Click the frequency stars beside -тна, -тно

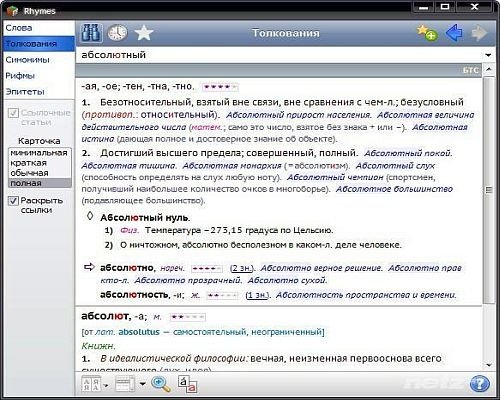(x=220, y=87)
